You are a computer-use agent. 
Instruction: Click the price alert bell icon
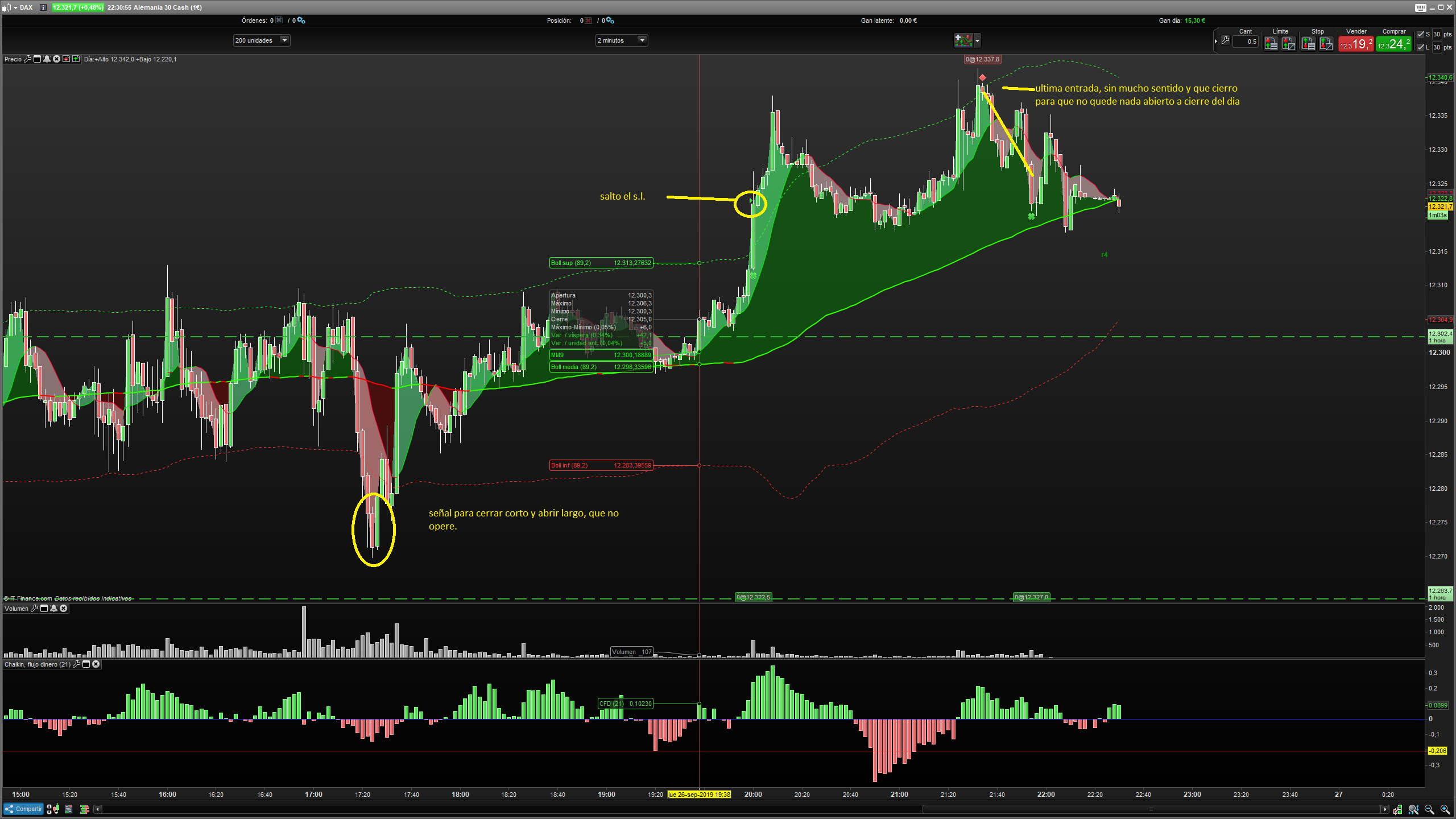click(47, 59)
